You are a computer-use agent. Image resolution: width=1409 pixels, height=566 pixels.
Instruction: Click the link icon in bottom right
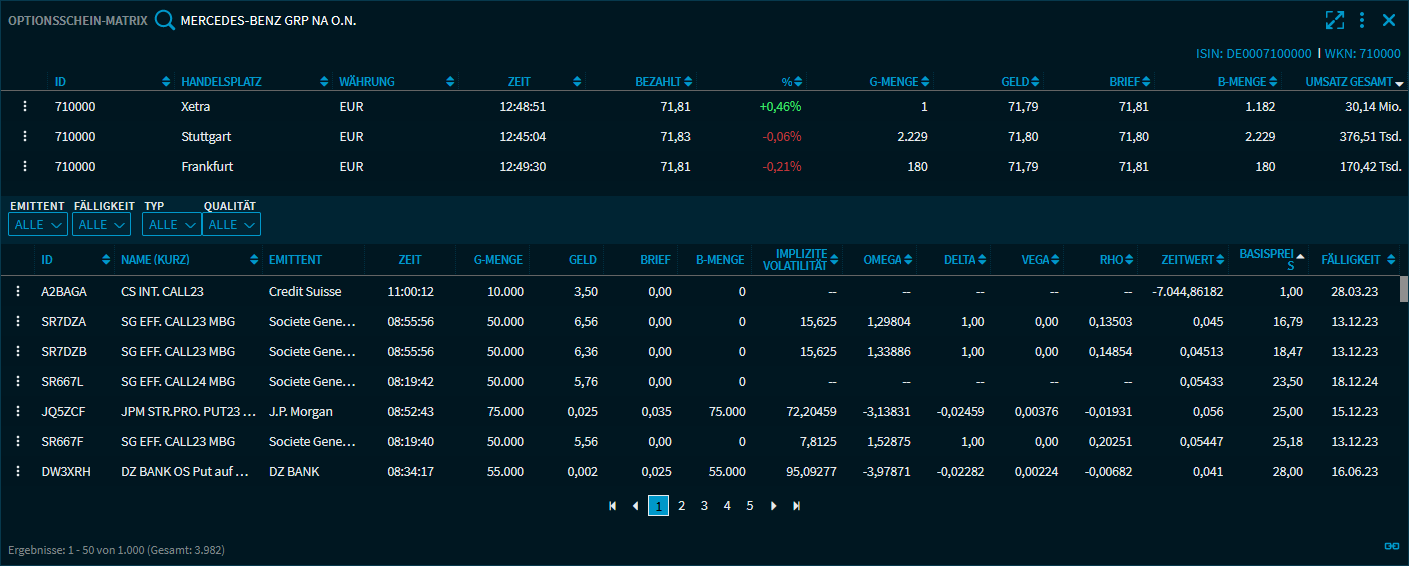tap(1390, 546)
